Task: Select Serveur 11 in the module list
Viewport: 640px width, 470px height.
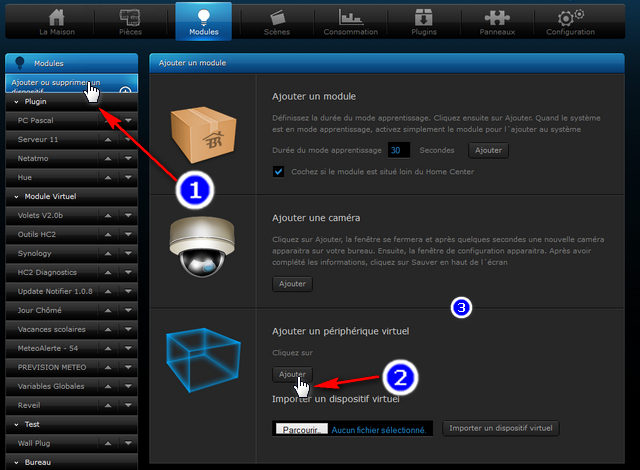Action: [38, 140]
